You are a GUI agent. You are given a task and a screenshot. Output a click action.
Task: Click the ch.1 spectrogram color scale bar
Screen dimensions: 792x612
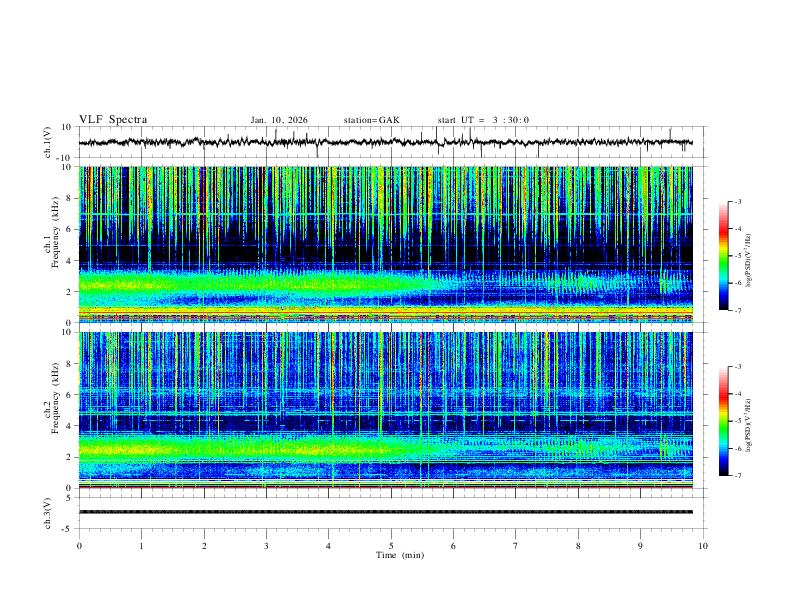pos(723,256)
